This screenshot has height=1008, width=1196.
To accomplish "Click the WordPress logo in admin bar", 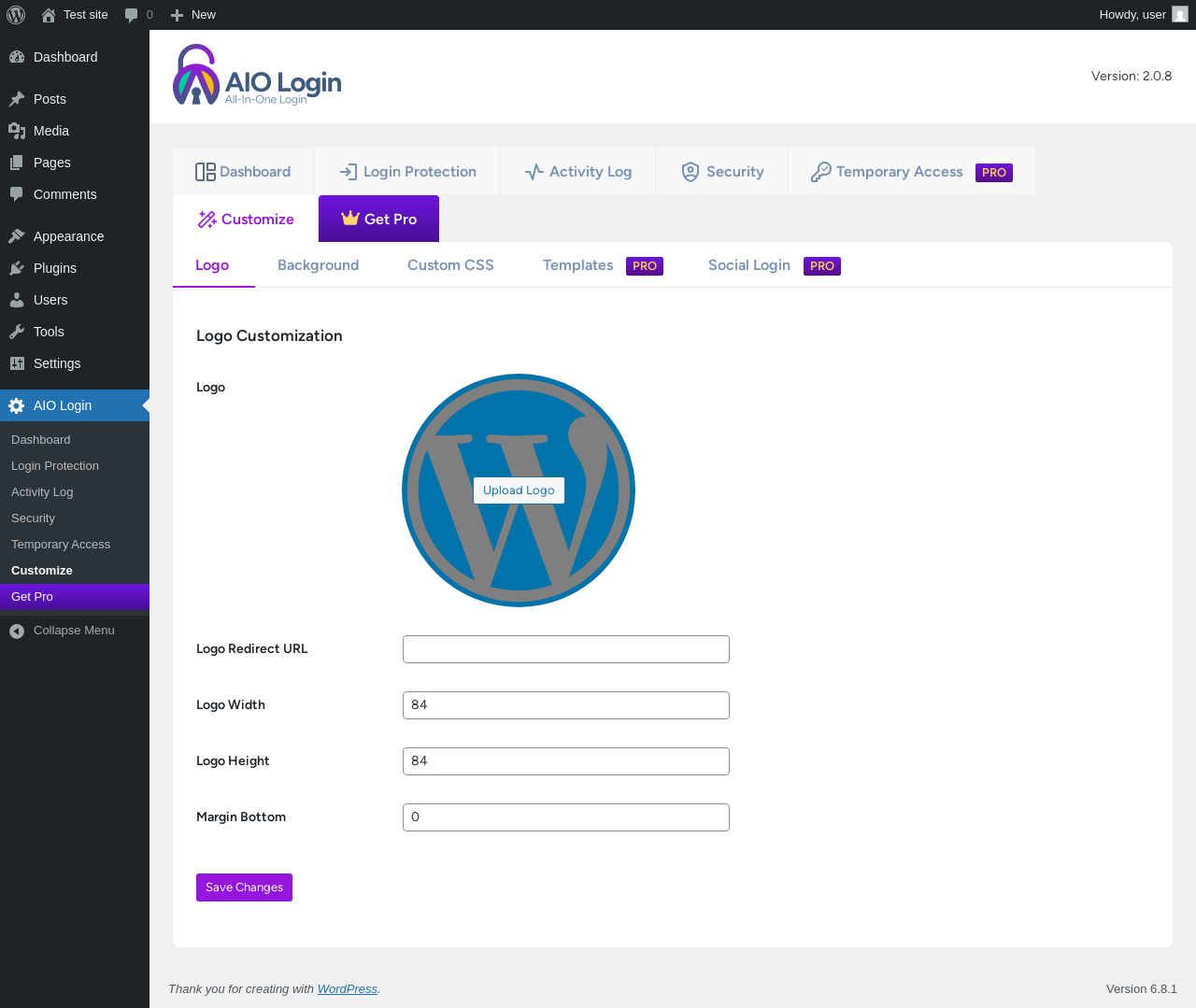I will point(16,15).
